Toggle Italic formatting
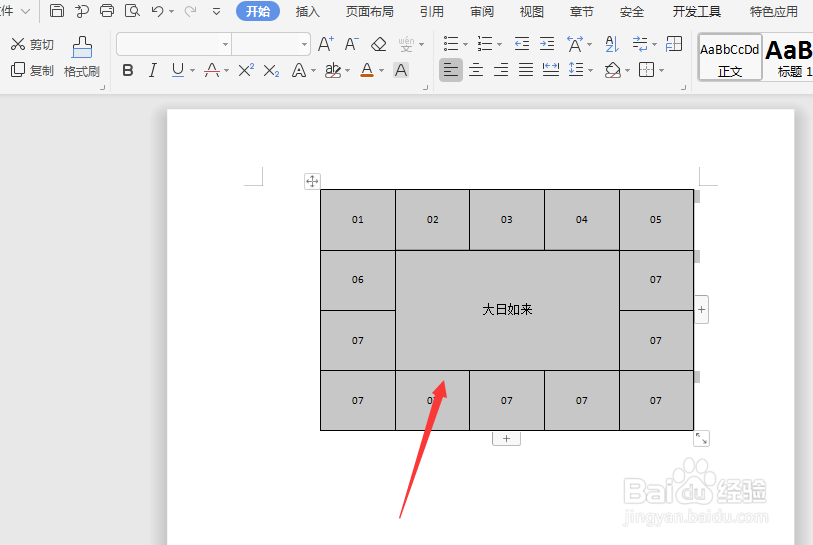 point(152,70)
